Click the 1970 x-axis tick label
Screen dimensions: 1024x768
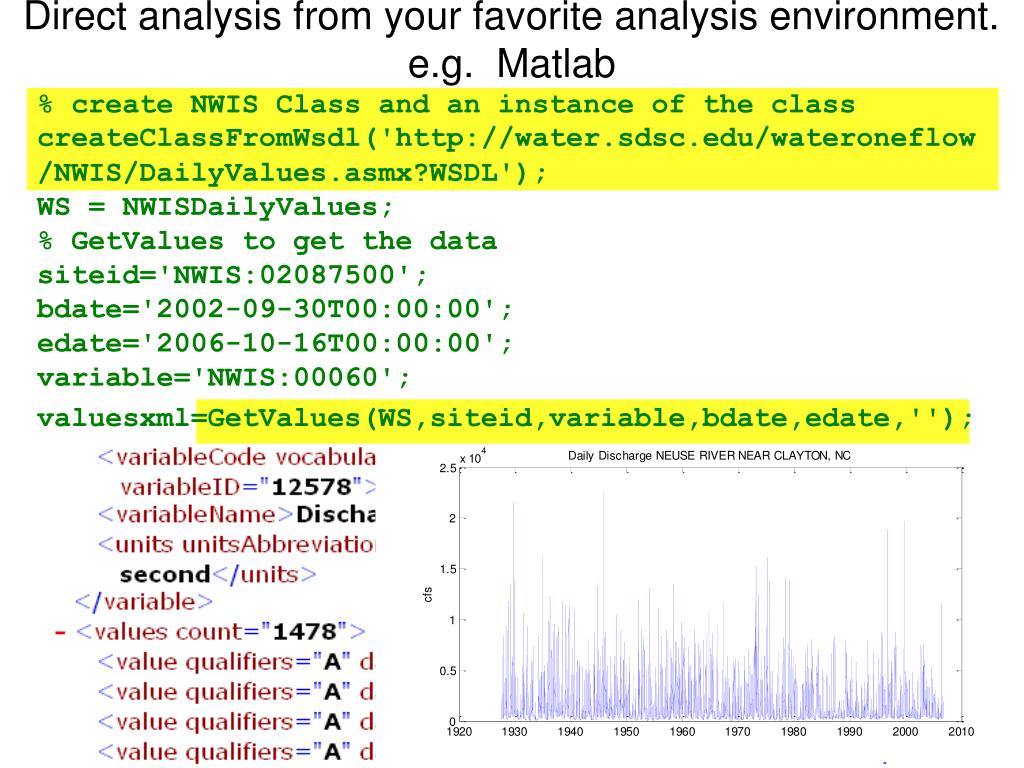[737, 732]
